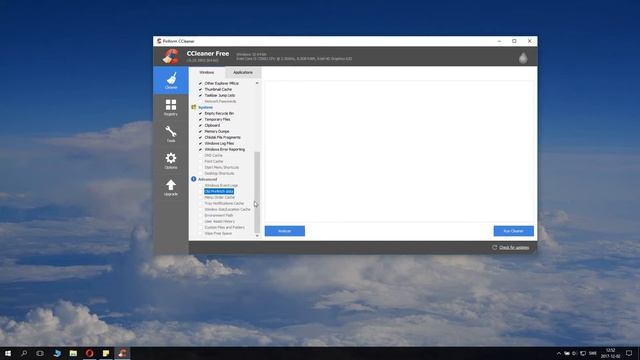Viewport: 640px width, 360px height.
Task: Open Sticky Notes from taskbar
Action: pos(106,353)
